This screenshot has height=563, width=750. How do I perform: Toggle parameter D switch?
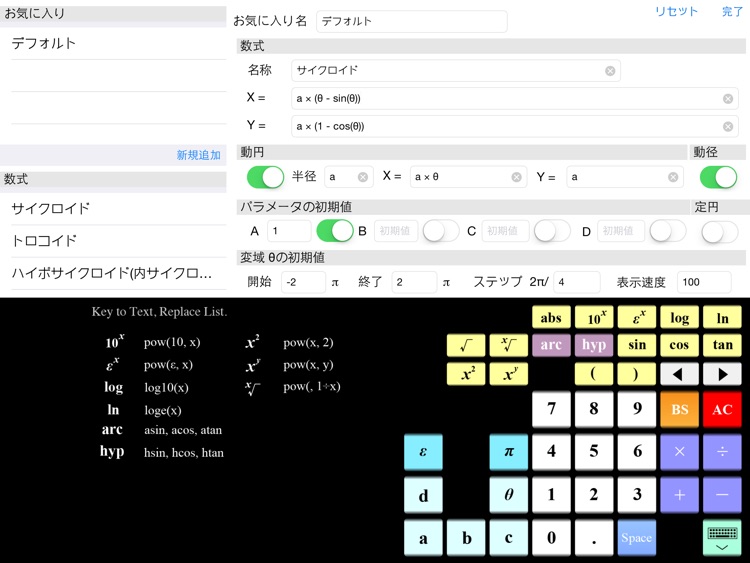pyautogui.click(x=668, y=231)
